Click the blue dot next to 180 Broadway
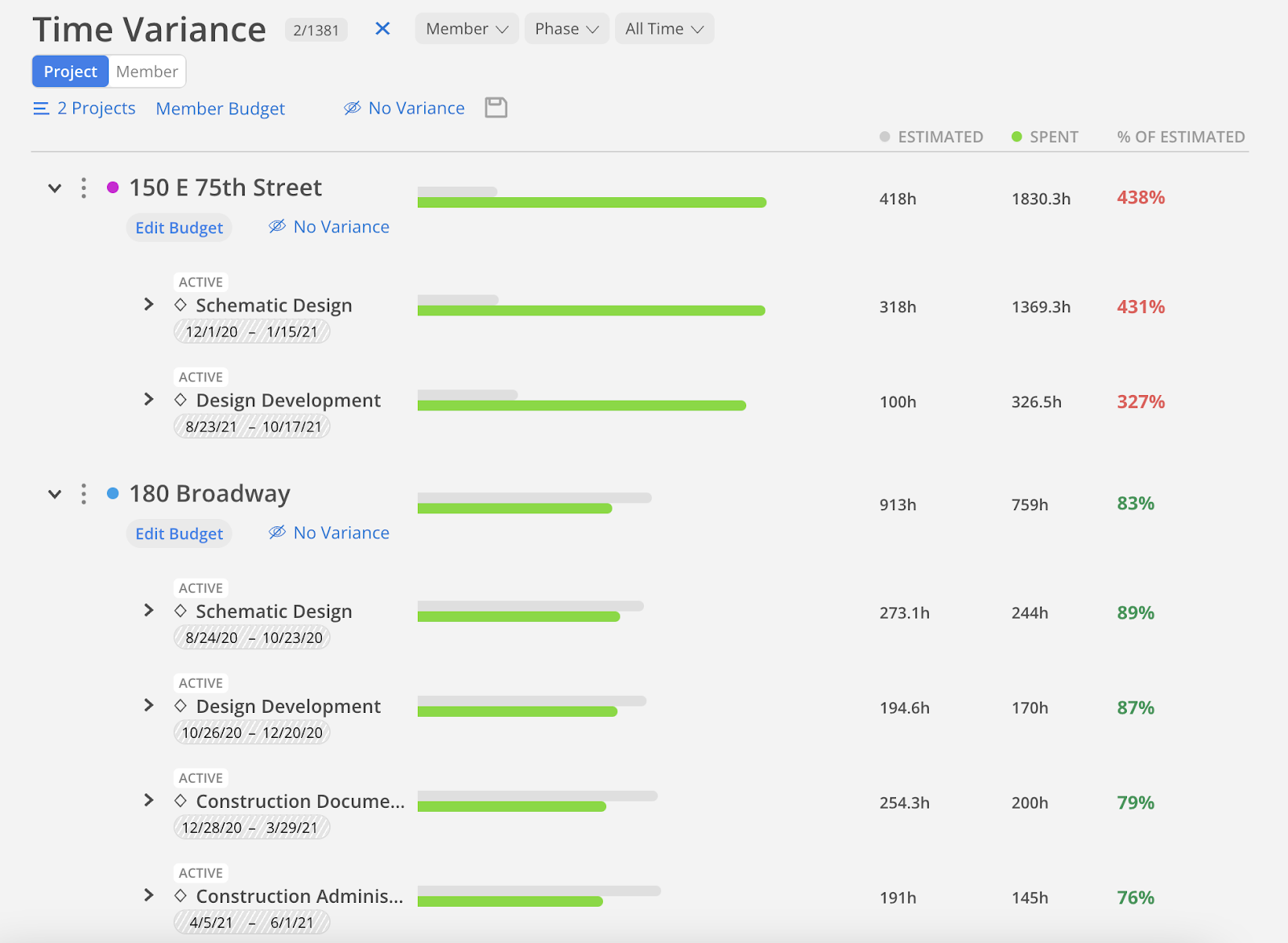 pos(113,493)
